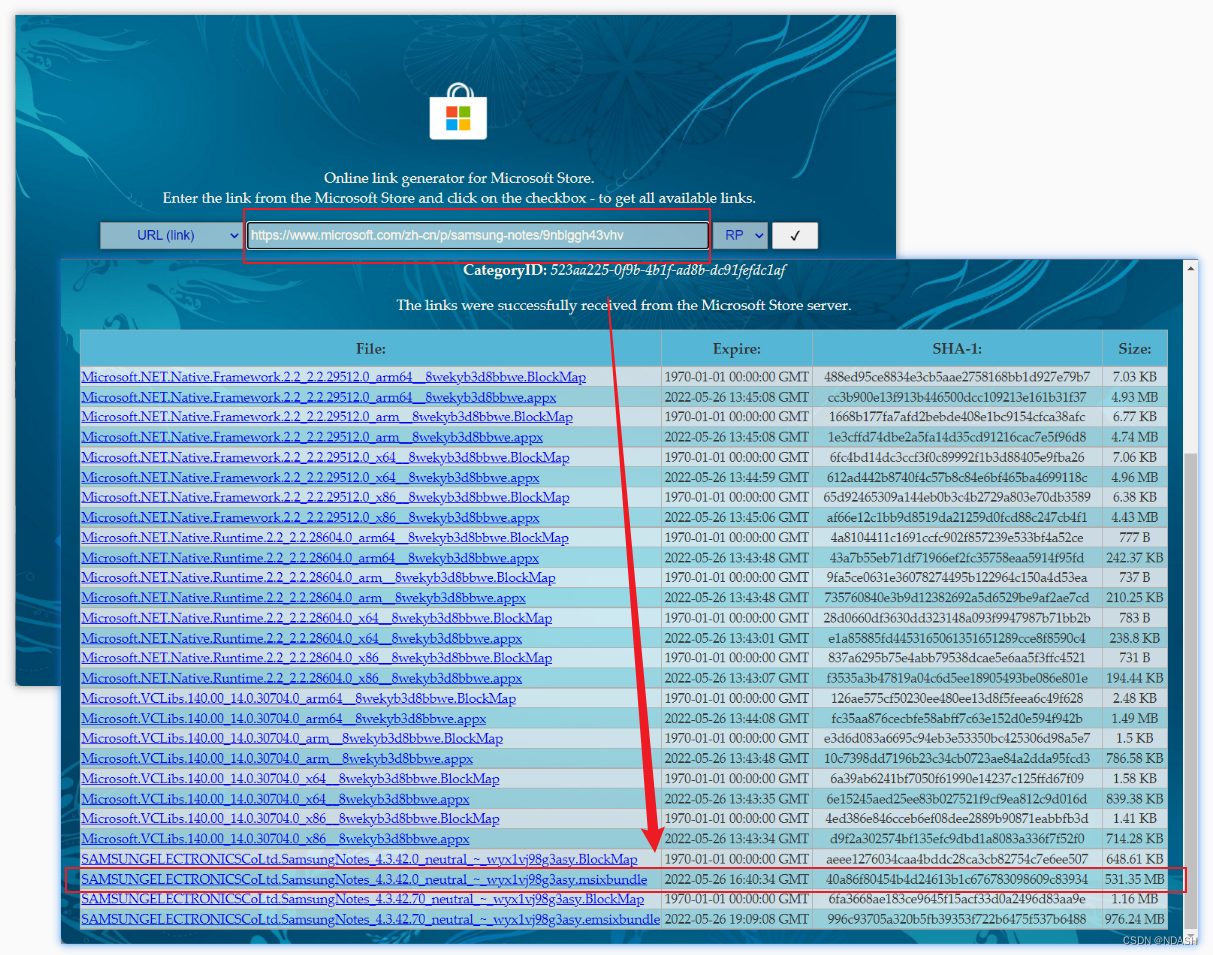Click the Microsoft Store logo icon
Viewport: 1213px width, 955px height.
[458, 110]
